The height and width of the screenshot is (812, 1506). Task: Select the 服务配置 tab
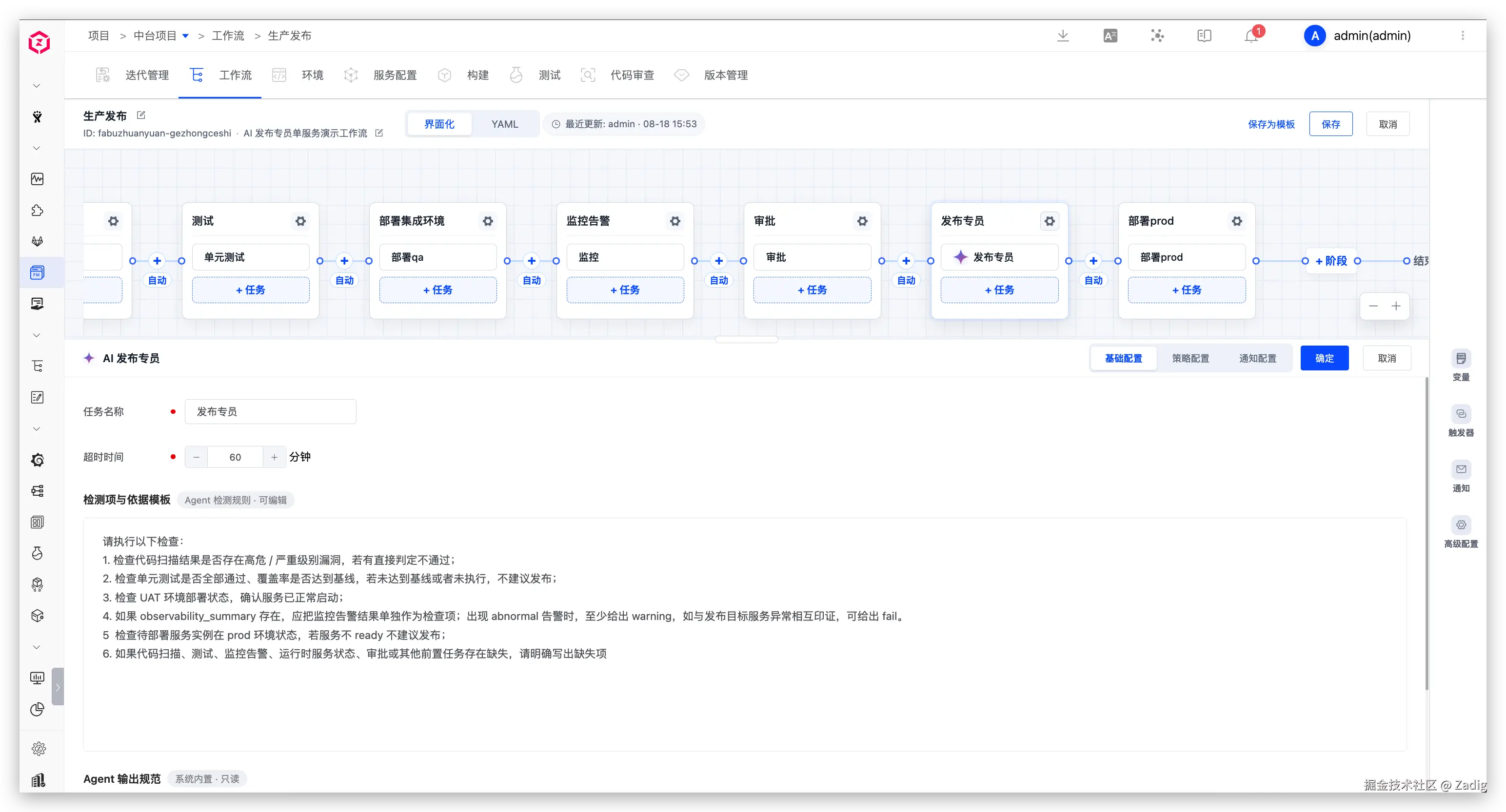tap(380, 75)
